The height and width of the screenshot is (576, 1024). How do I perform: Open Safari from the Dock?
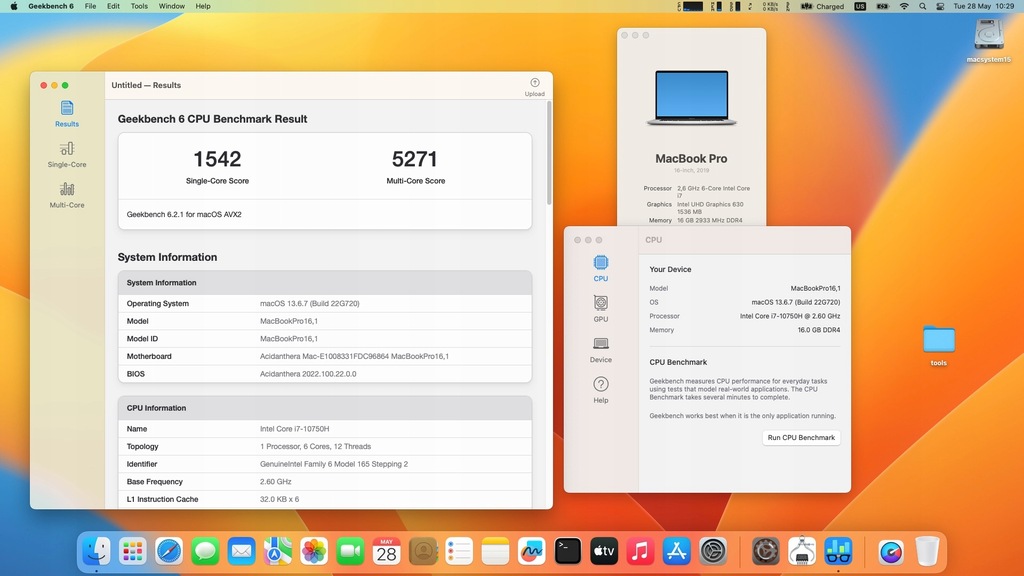169,551
